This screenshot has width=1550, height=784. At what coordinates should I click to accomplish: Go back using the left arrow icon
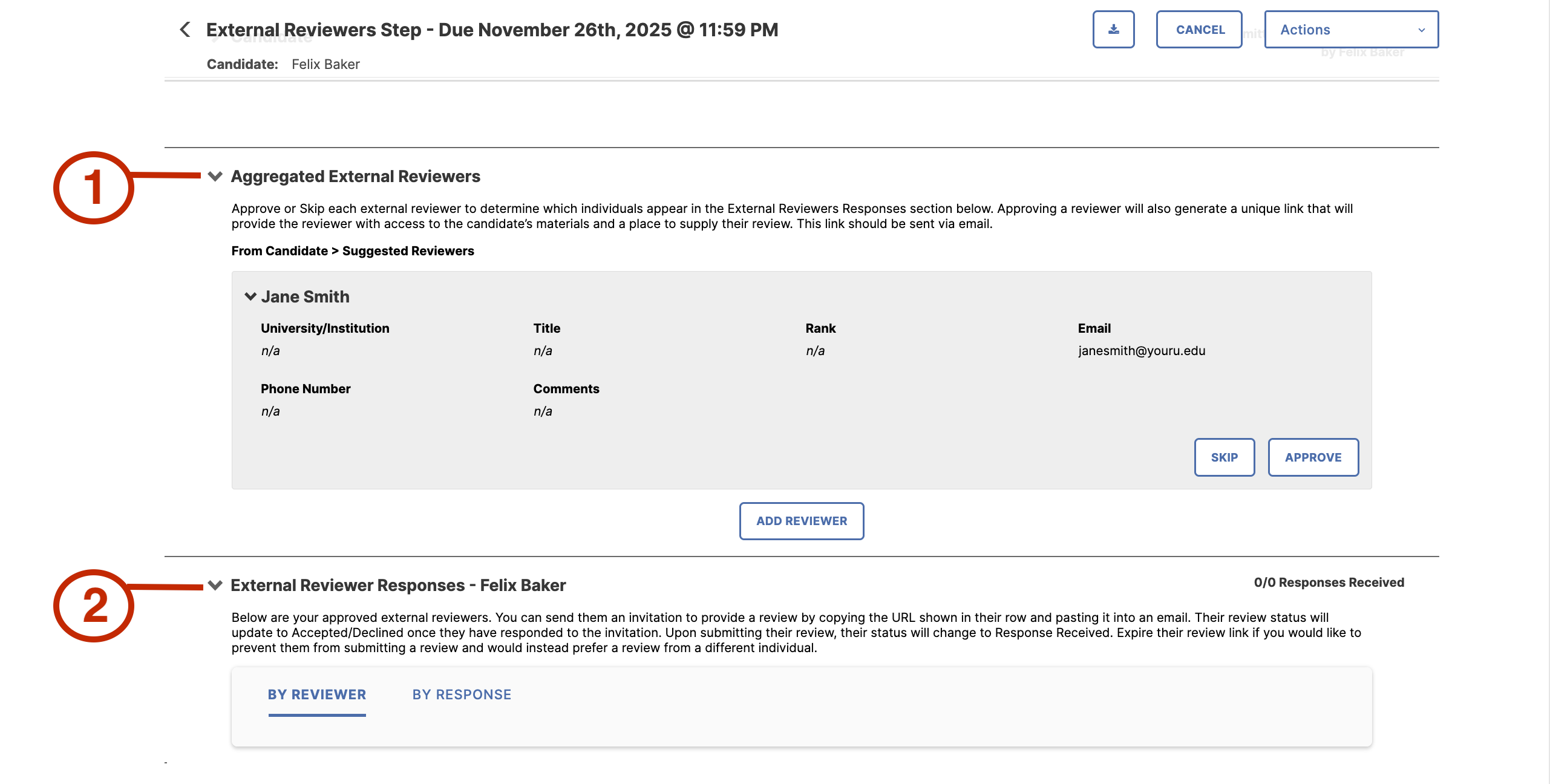click(x=185, y=29)
